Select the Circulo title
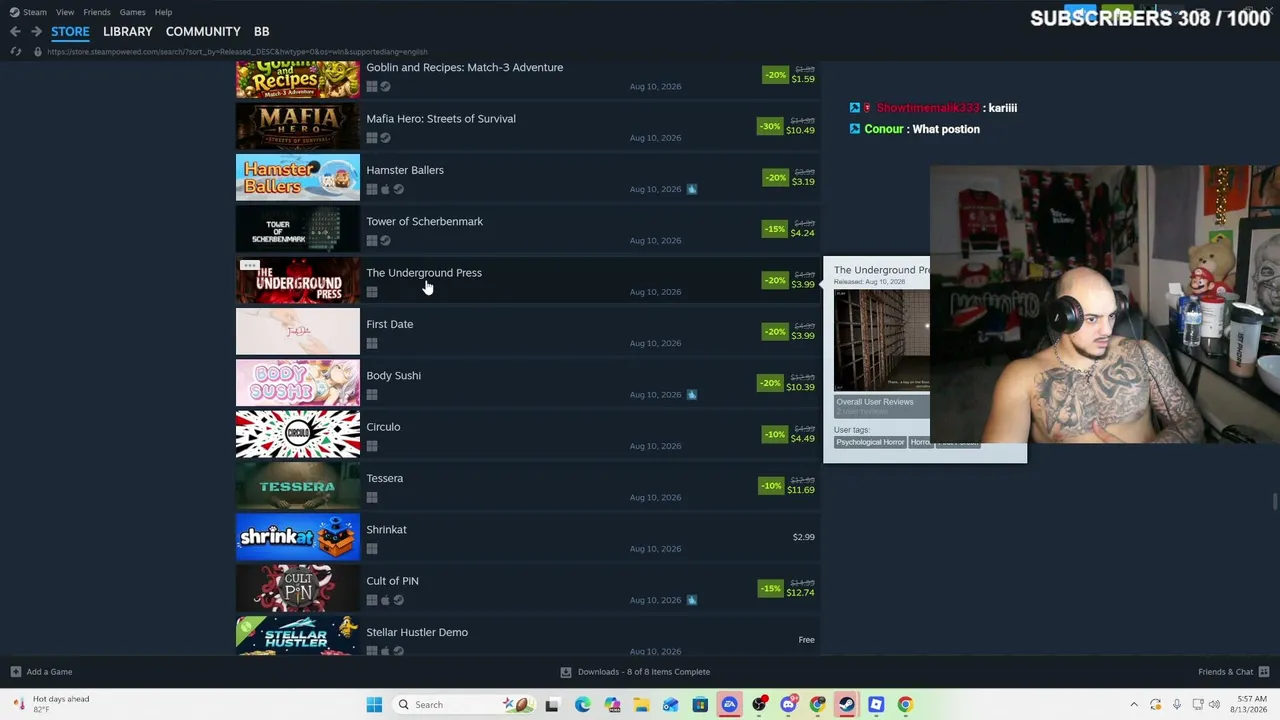The width and height of the screenshot is (1280, 720). [383, 426]
